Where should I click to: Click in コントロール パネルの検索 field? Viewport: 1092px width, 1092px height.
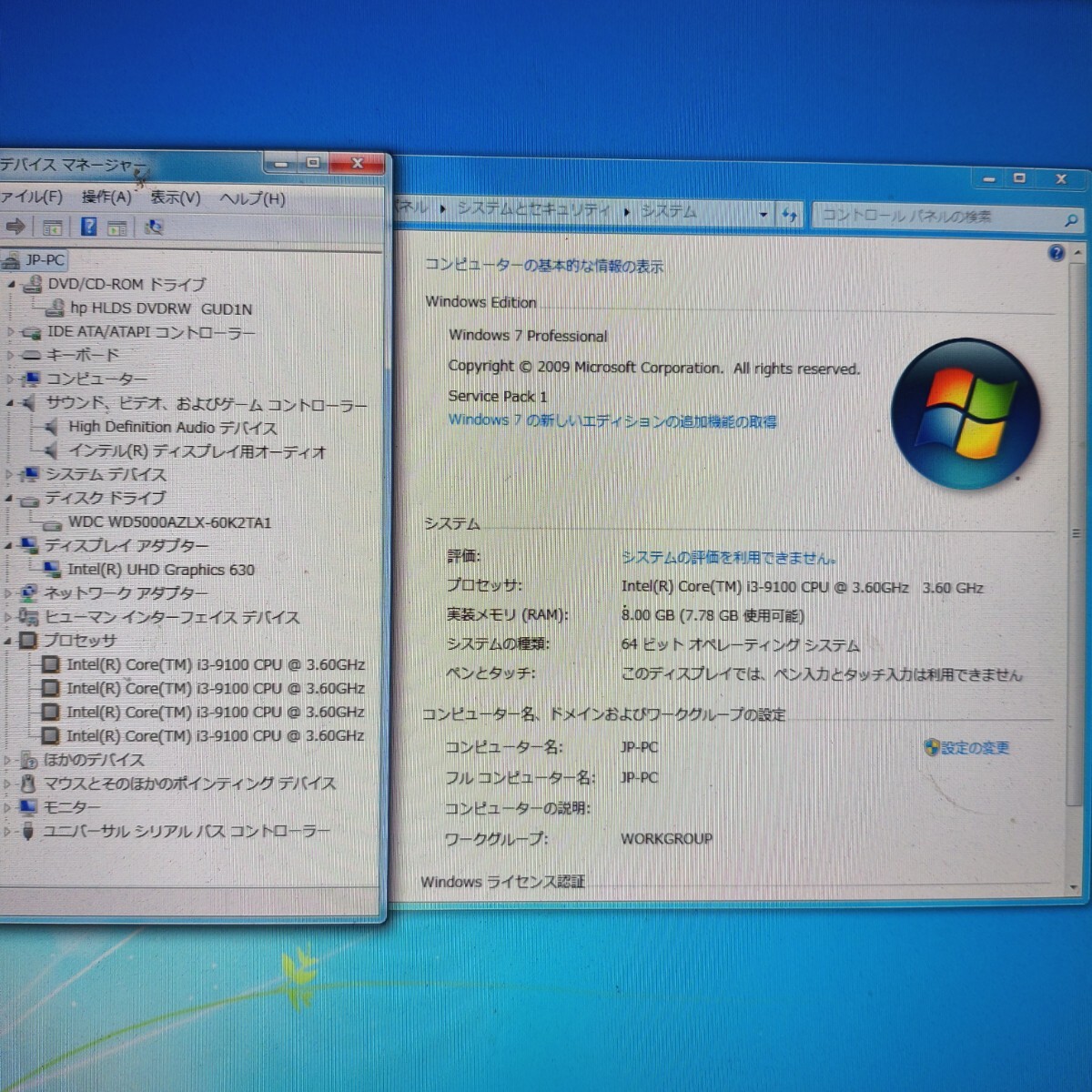(x=937, y=217)
